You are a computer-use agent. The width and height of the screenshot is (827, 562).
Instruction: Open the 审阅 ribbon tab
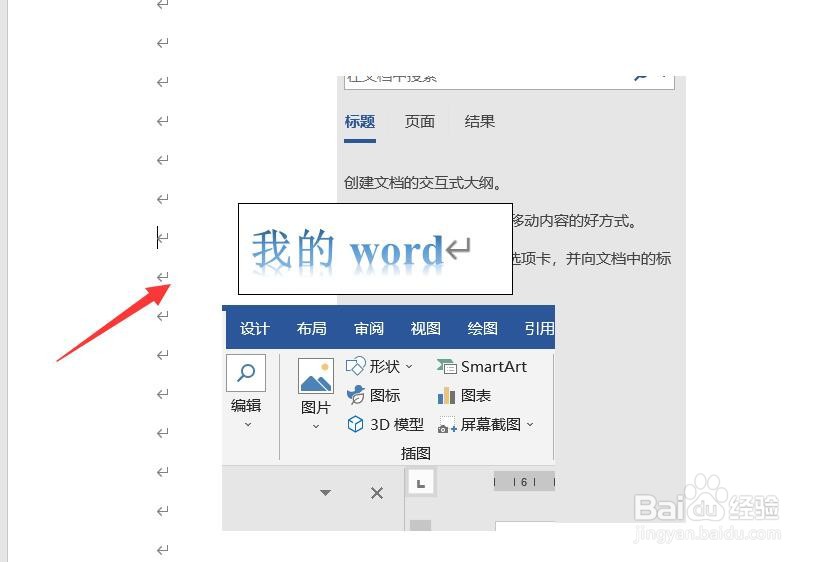369,328
